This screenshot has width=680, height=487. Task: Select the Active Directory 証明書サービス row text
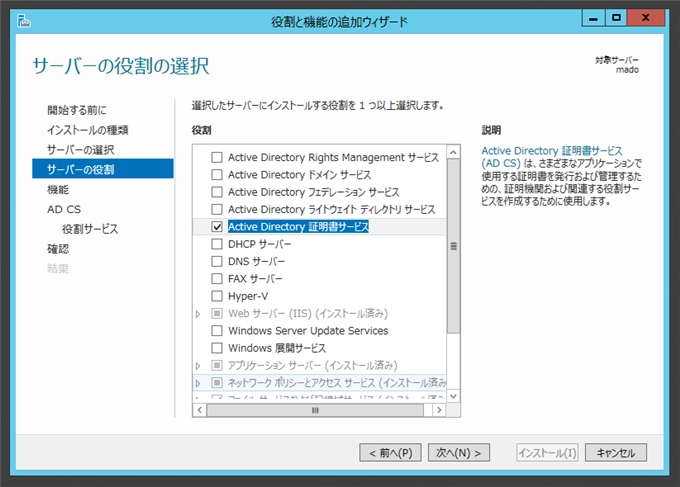pos(298,226)
